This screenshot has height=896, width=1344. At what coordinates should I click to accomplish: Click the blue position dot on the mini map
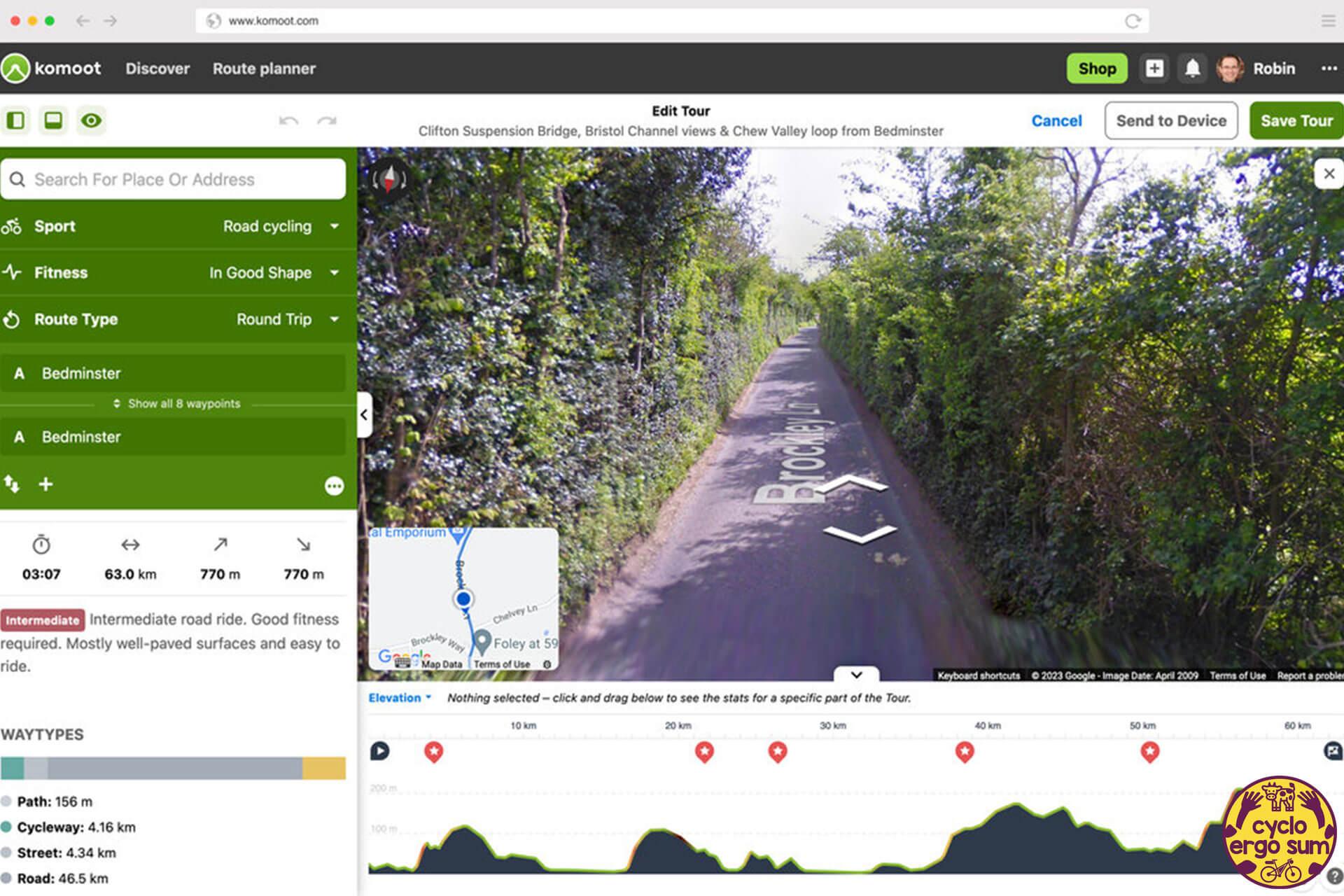coord(463,599)
